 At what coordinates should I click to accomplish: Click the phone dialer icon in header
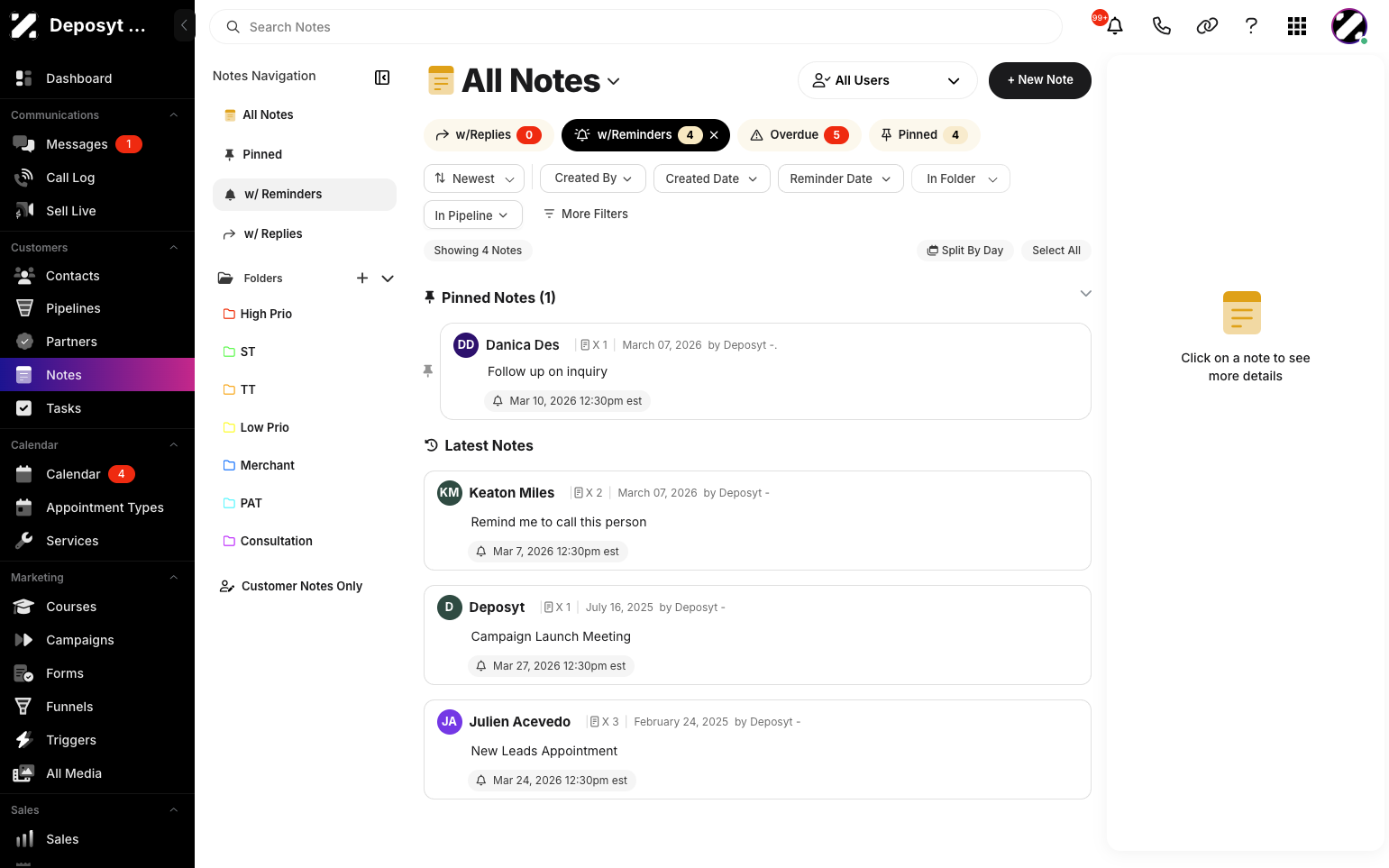tap(1161, 26)
